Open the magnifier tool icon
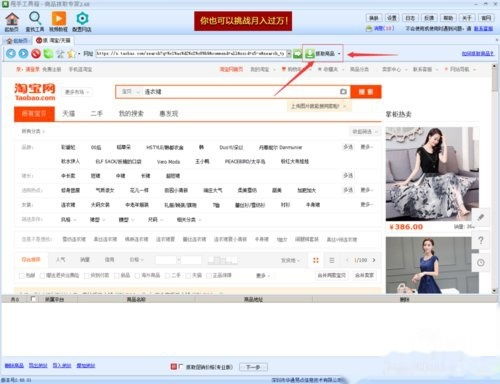Screen dimensions: 500x384 pyautogui.click(x=35, y=19)
